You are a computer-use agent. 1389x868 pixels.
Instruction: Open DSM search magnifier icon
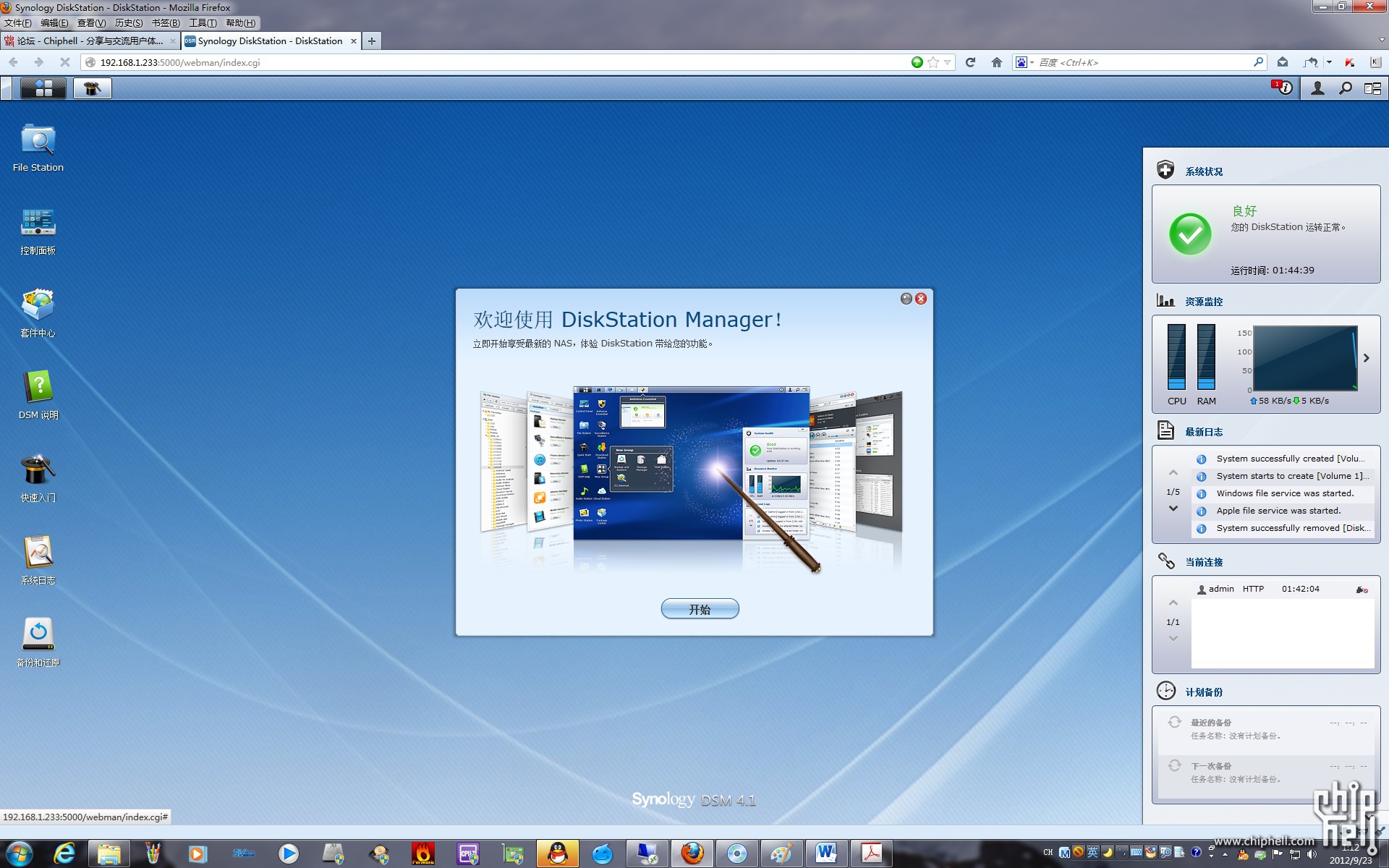(1345, 88)
